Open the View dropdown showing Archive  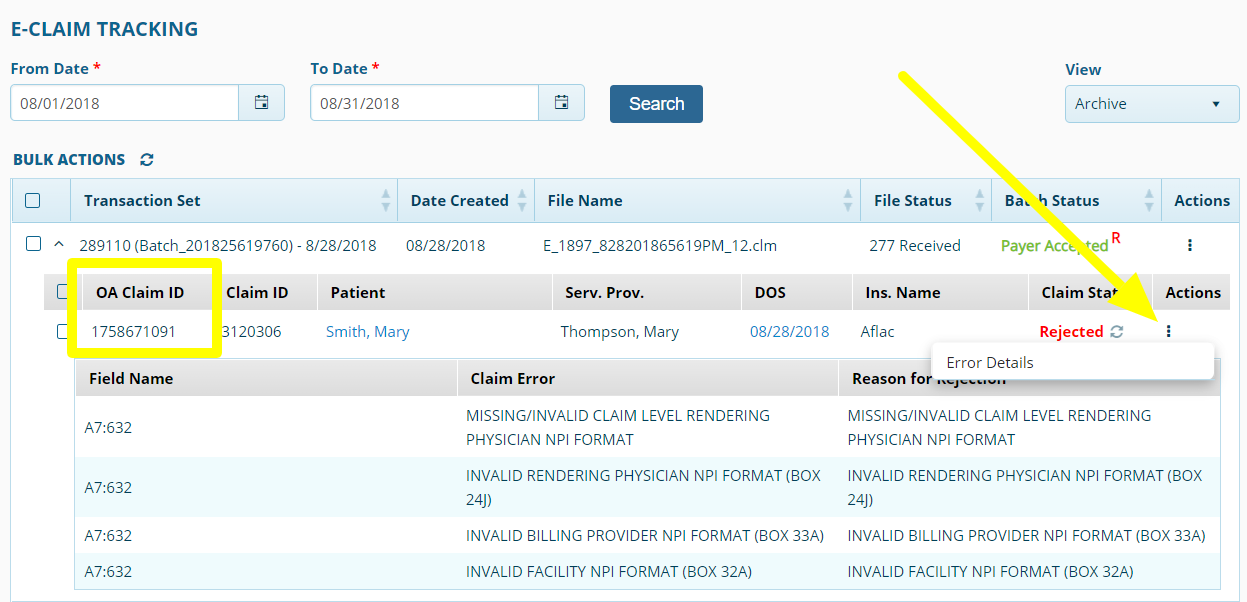pyautogui.click(x=1152, y=104)
